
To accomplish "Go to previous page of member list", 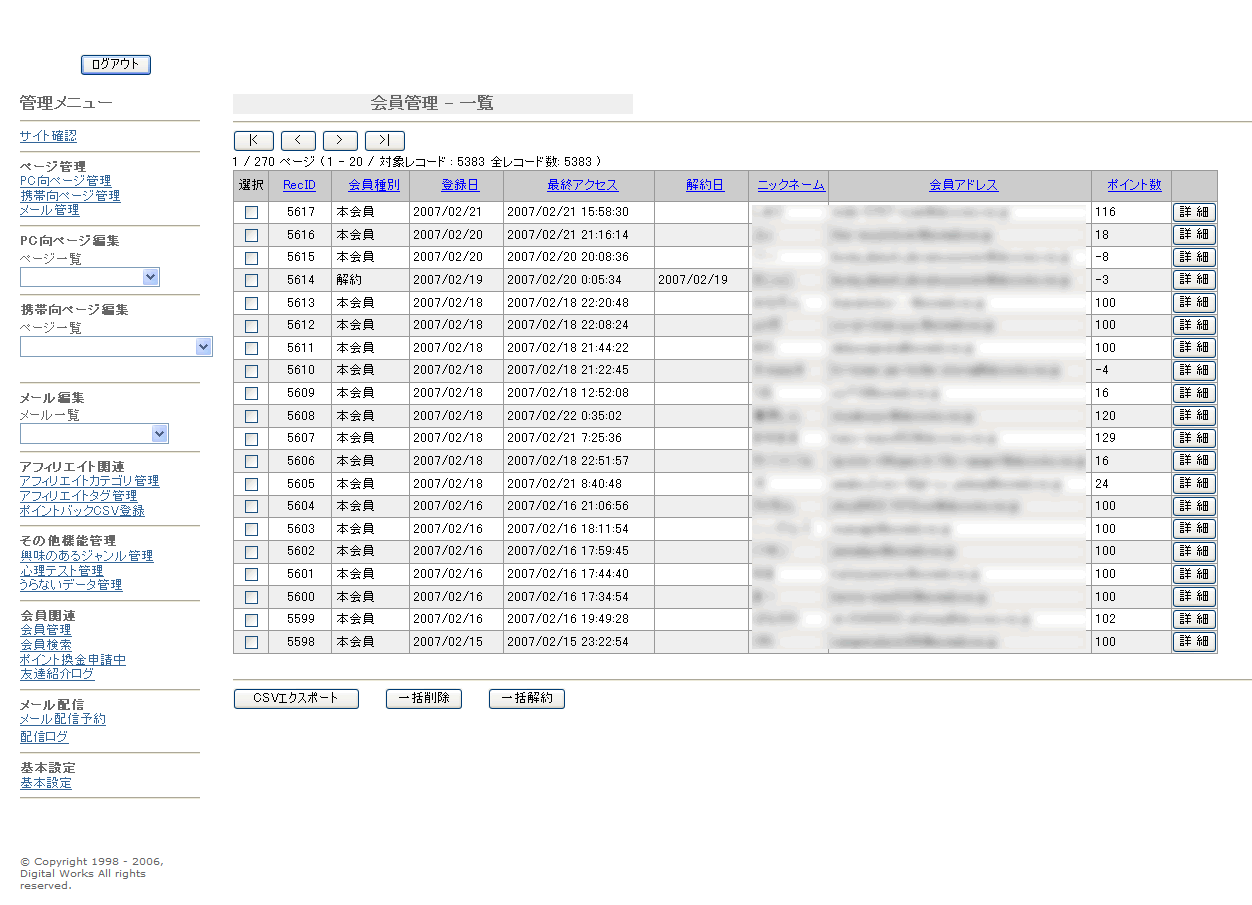I will tap(298, 141).
